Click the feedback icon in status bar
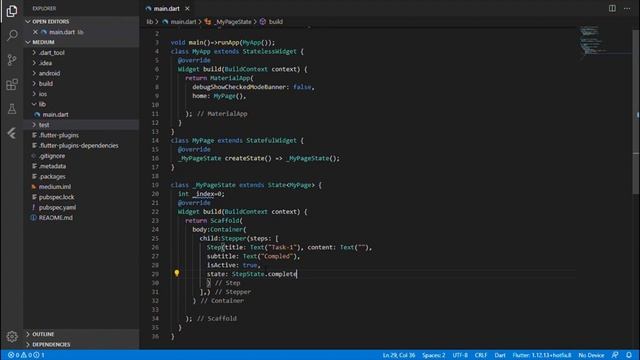The image size is (640, 360). coord(615,355)
